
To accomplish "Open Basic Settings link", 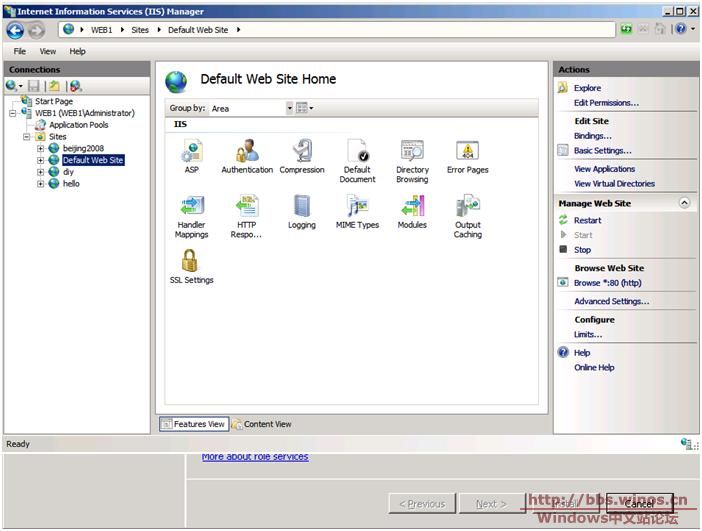I will click(603, 151).
